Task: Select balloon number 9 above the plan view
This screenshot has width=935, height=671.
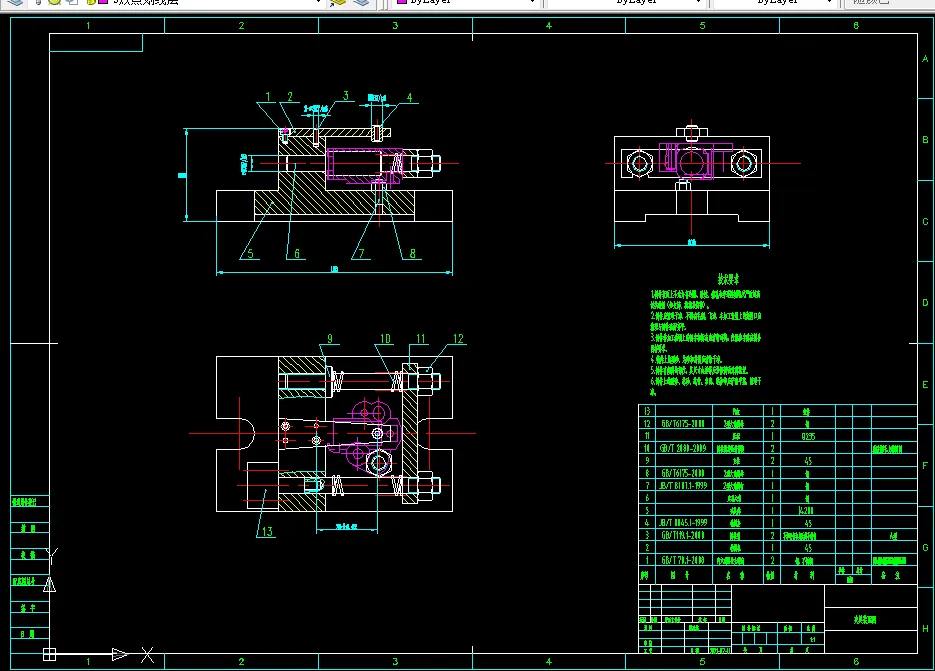Action: point(330,338)
